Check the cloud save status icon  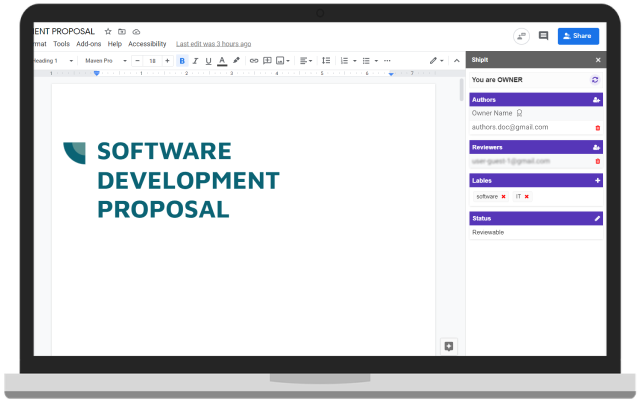tap(136, 31)
